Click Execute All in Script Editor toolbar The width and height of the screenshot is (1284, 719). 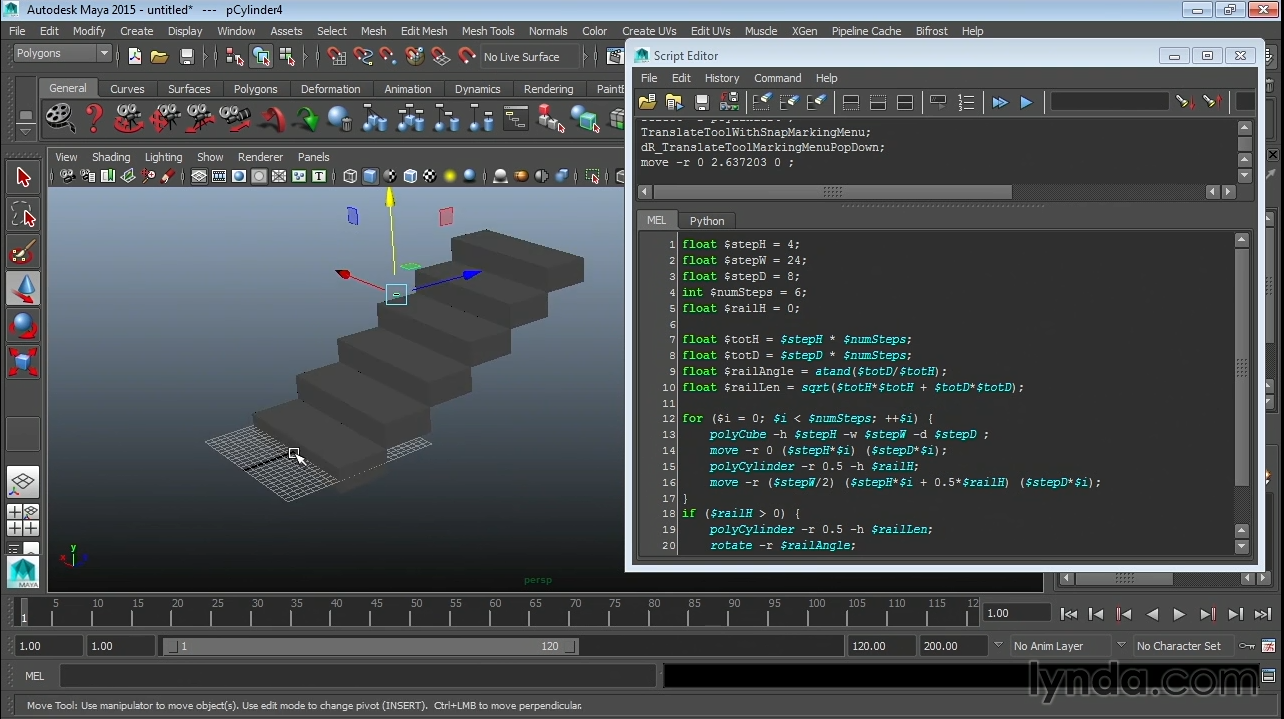[999, 102]
